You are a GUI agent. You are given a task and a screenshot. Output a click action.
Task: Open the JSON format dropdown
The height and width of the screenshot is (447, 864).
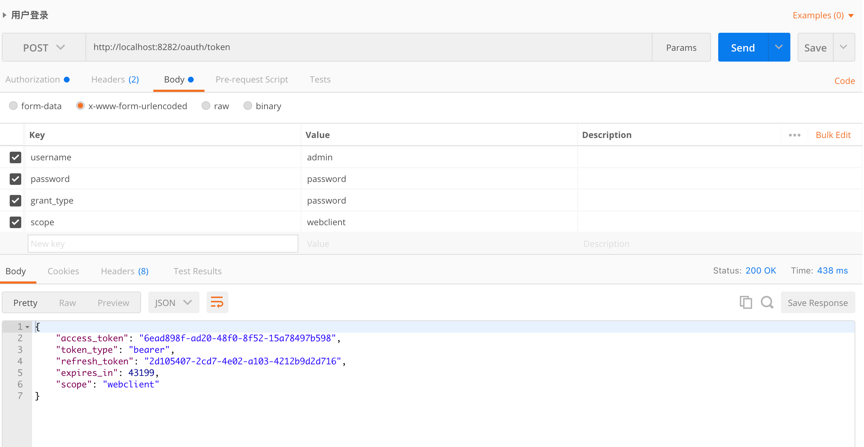click(x=173, y=302)
